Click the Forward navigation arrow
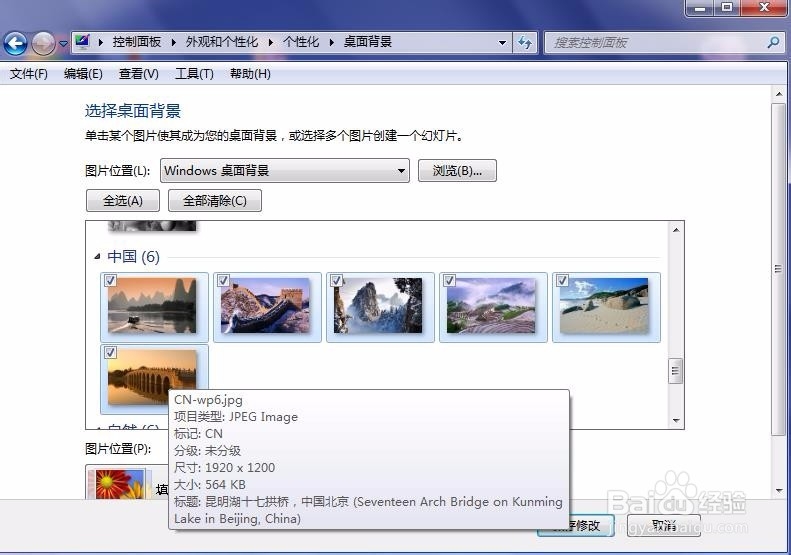Viewport: 791px width, 555px height. coord(43,43)
